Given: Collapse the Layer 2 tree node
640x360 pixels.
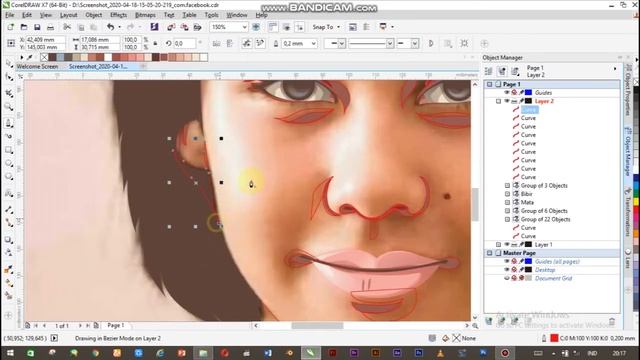Looking at the screenshot, I should point(498,101).
